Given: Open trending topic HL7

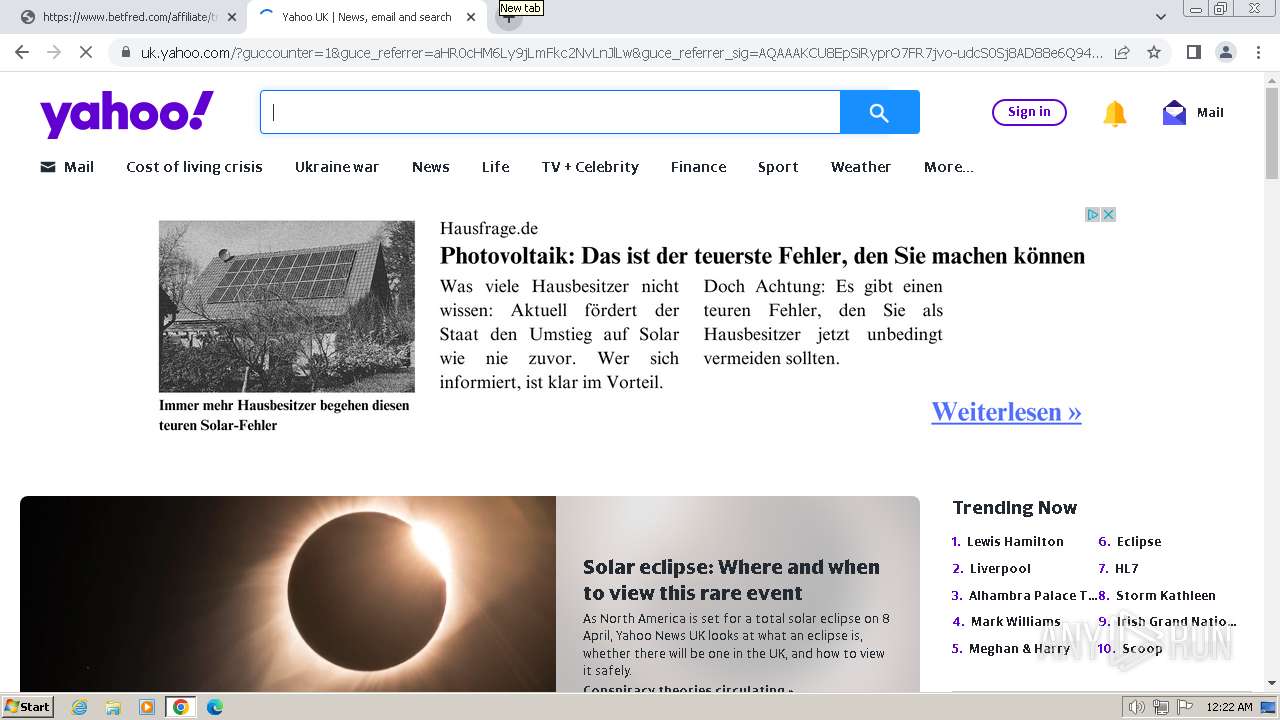Looking at the screenshot, I should pyautogui.click(x=1127, y=568).
